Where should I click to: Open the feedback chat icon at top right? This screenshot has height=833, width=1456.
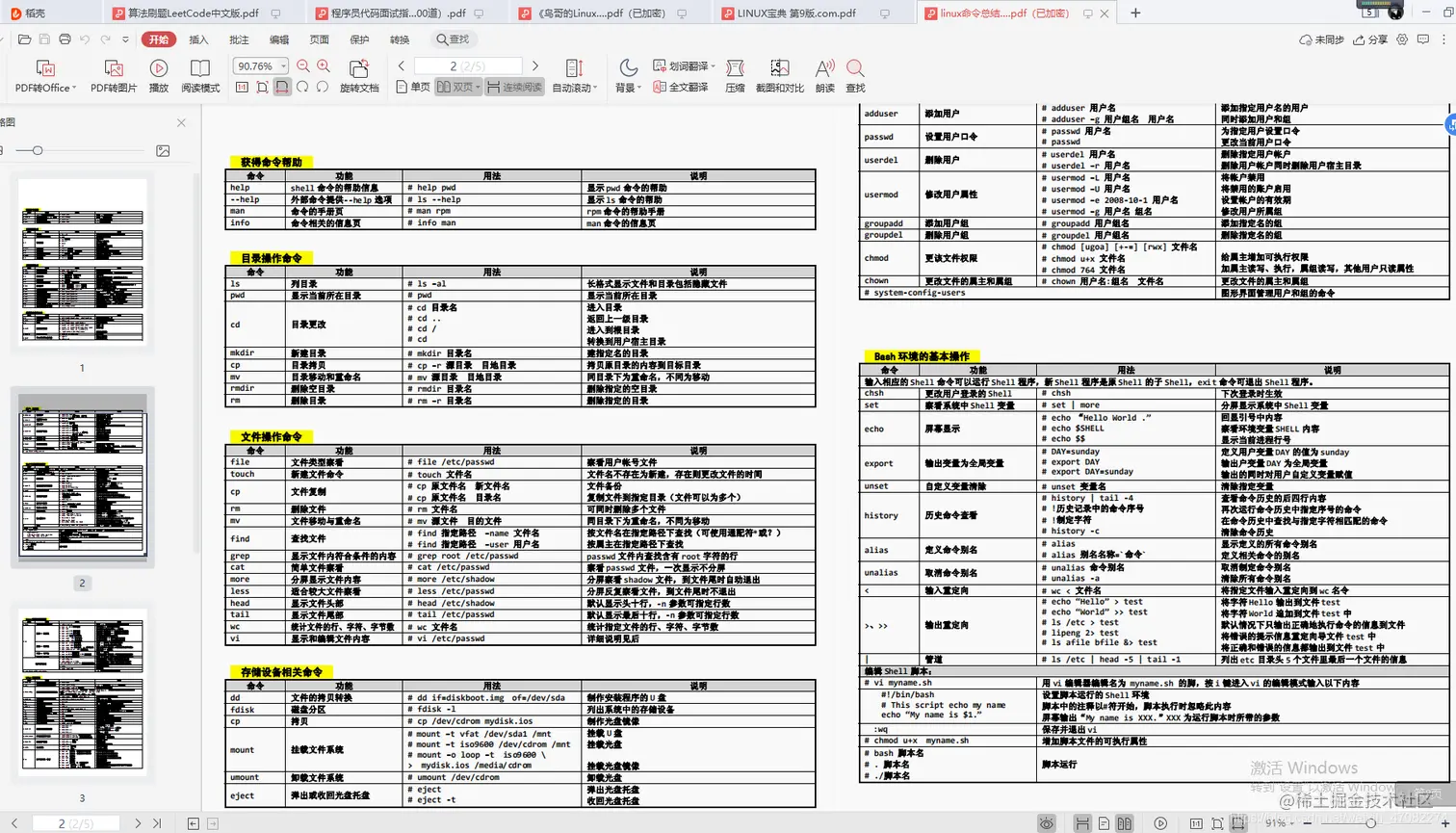(x=1423, y=39)
